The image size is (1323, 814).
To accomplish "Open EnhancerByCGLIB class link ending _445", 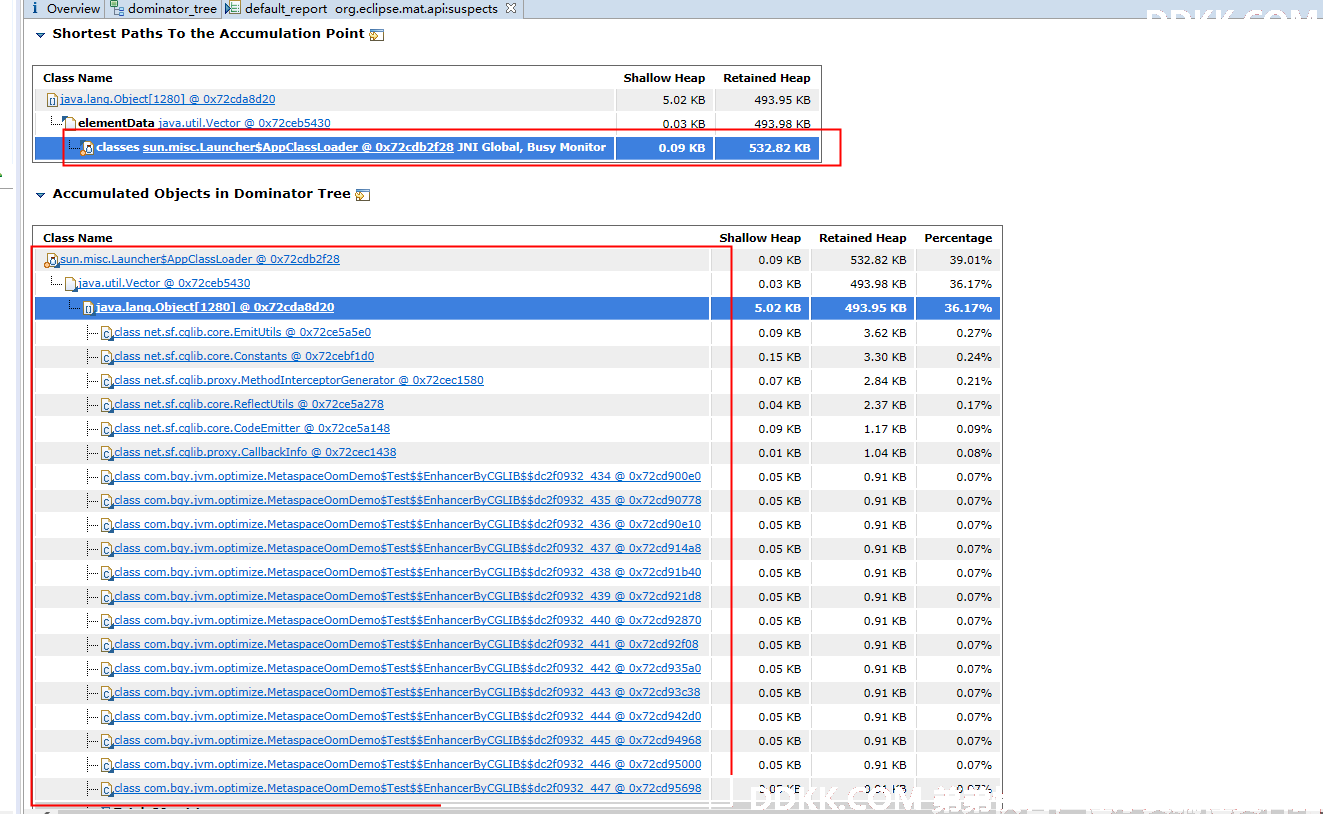I will pyautogui.click(x=407, y=740).
